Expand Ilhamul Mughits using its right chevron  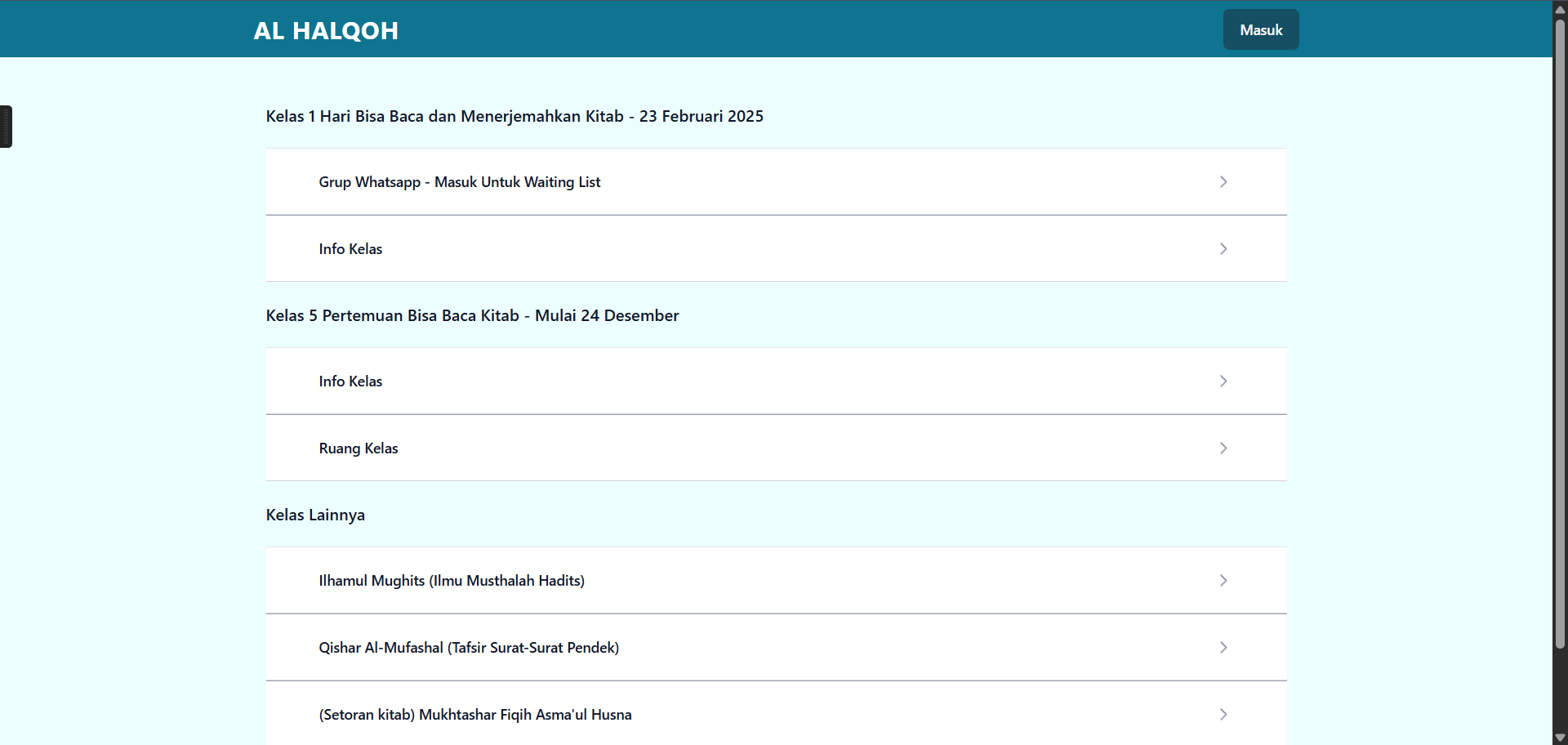click(x=1223, y=581)
